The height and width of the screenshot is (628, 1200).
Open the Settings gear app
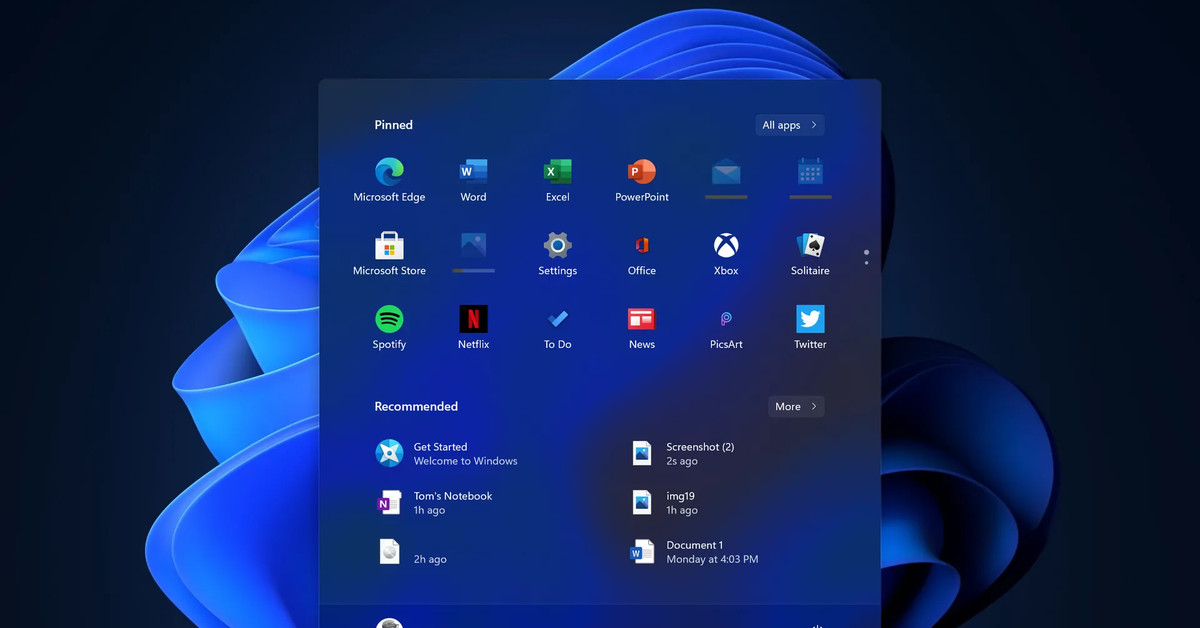(557, 254)
